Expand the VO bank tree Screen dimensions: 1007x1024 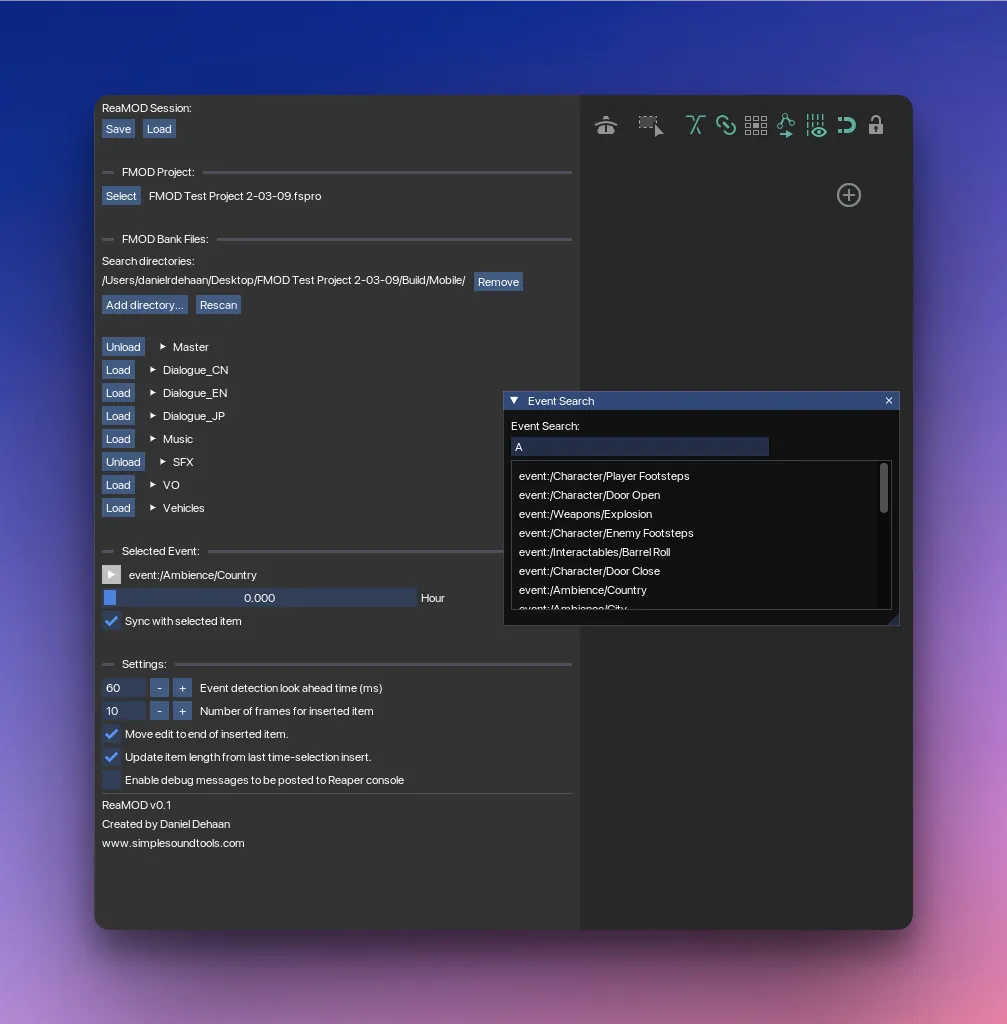152,485
